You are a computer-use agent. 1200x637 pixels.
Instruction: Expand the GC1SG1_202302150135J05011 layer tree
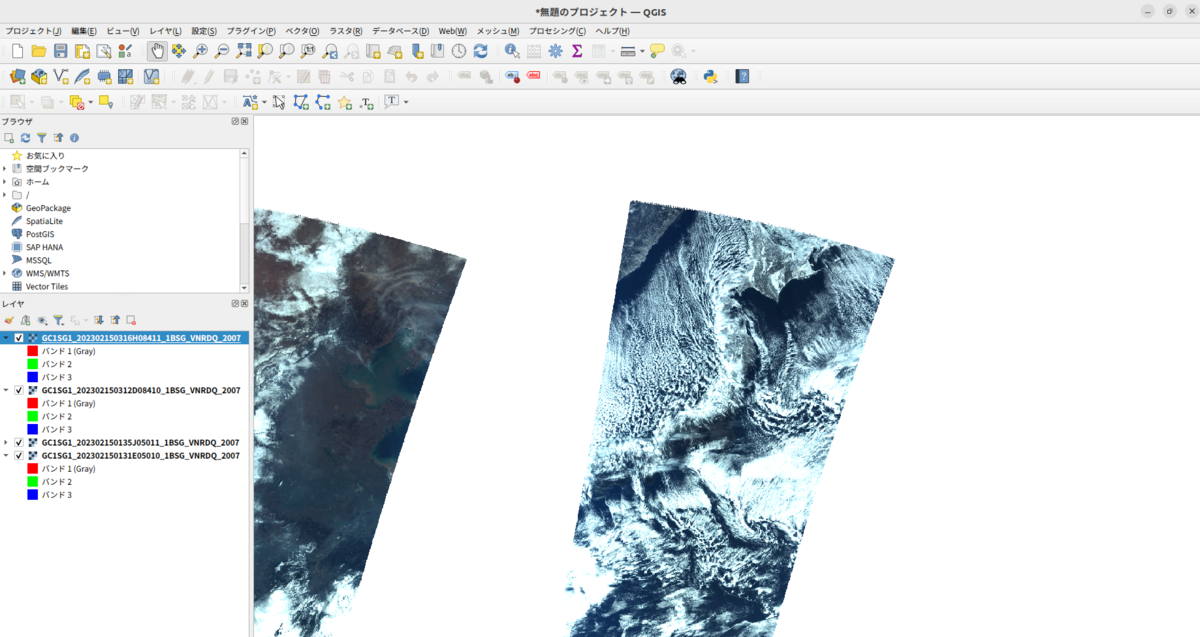point(6,442)
